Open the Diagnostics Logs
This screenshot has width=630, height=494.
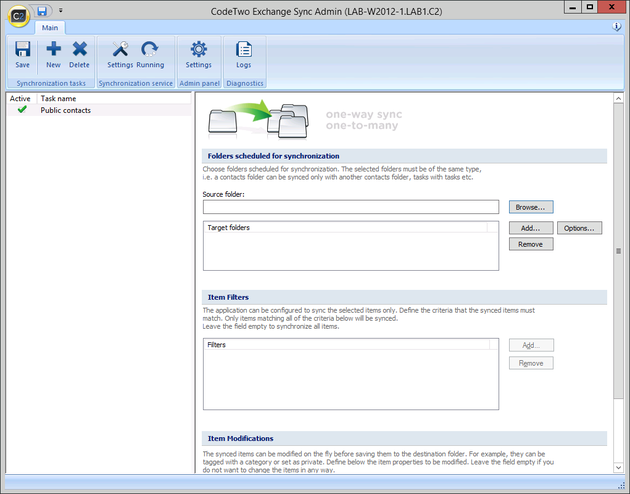pos(243,55)
